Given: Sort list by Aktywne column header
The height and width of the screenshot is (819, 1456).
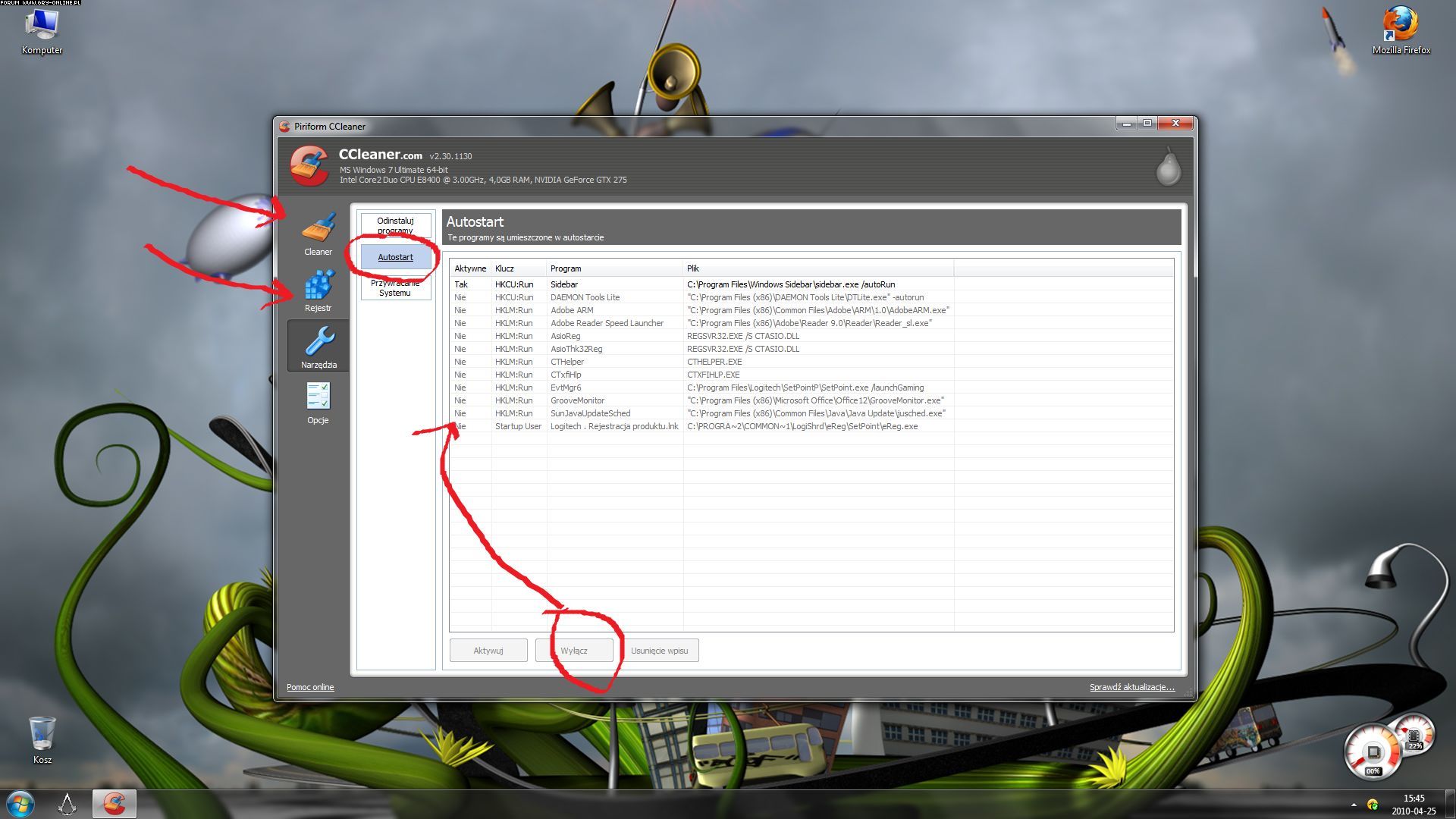Looking at the screenshot, I should point(470,268).
